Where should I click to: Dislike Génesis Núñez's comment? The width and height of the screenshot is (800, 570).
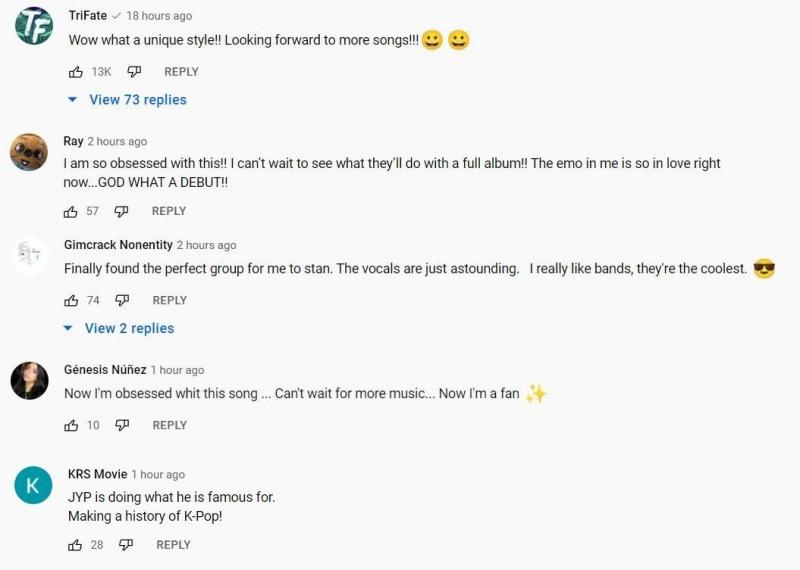(x=122, y=425)
